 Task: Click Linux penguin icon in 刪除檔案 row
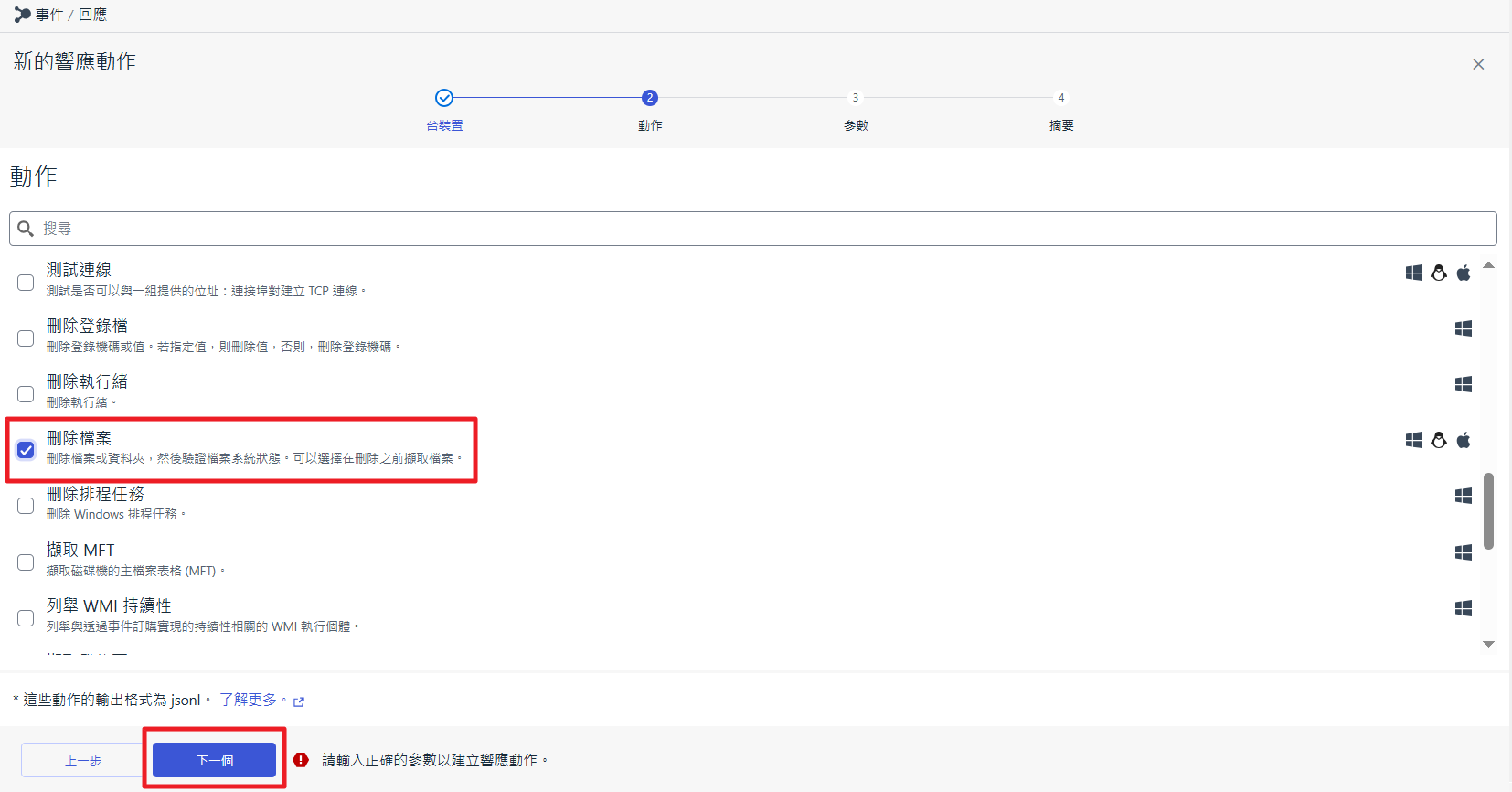coord(1439,440)
